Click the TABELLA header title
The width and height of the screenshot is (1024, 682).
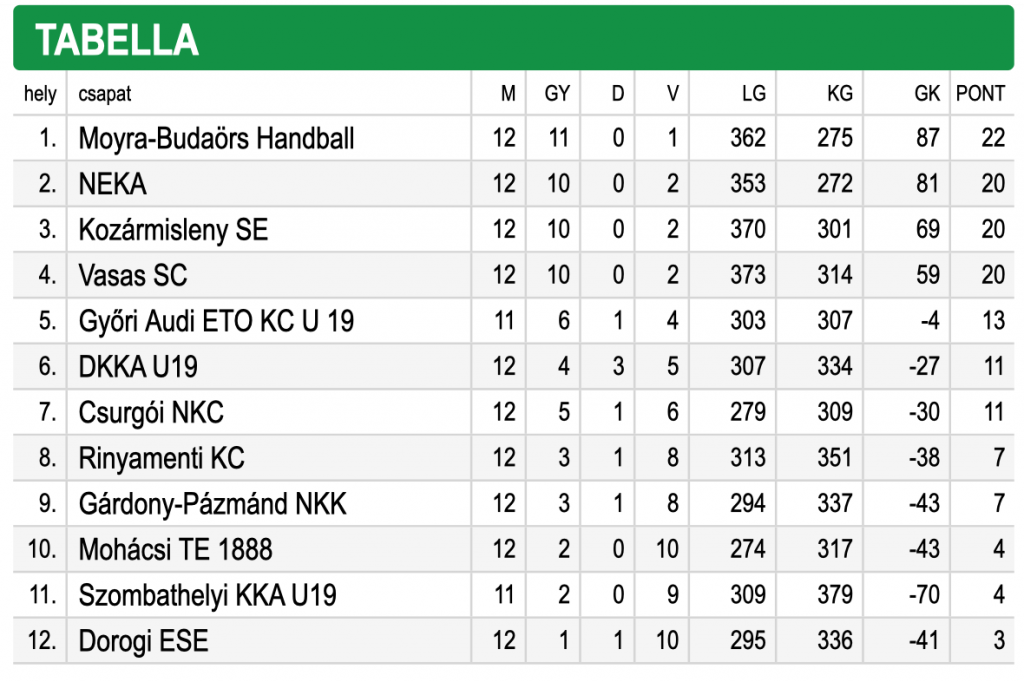pos(117,40)
